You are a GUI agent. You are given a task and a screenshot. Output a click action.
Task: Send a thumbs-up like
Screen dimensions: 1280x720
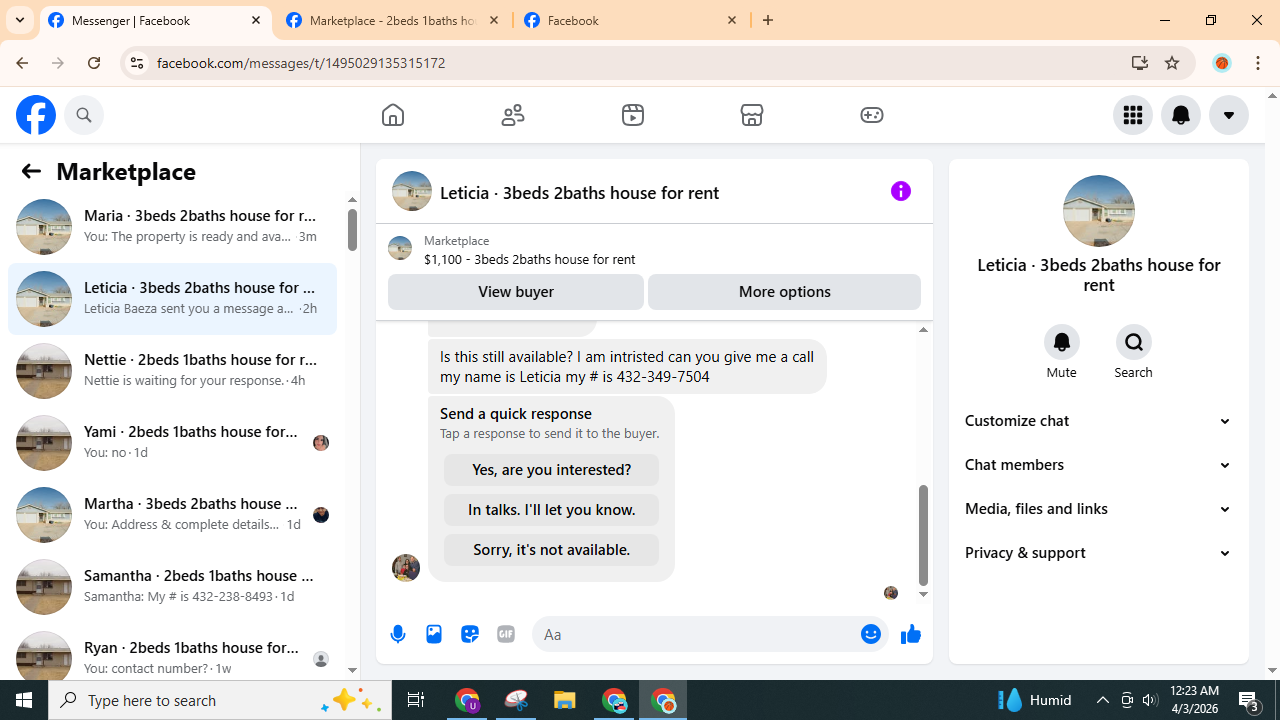tap(911, 634)
